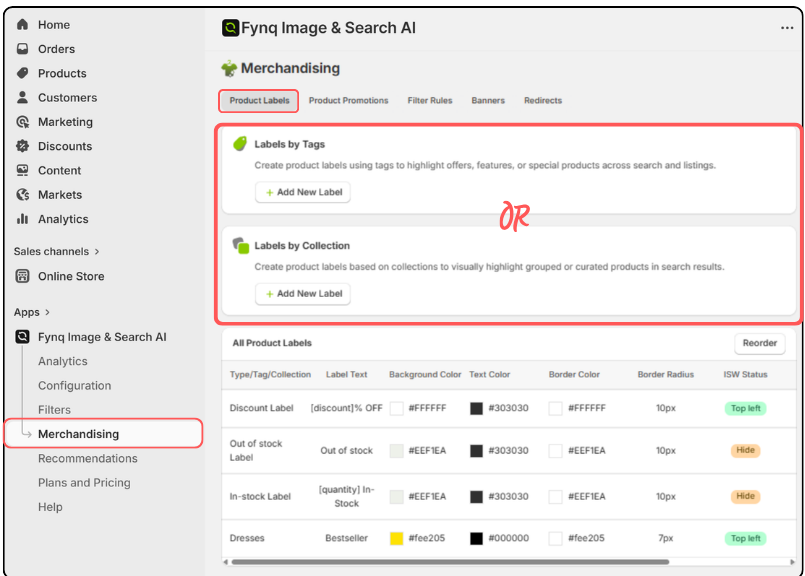
Task: Click Hide status of In-stock Label
Action: (x=745, y=496)
